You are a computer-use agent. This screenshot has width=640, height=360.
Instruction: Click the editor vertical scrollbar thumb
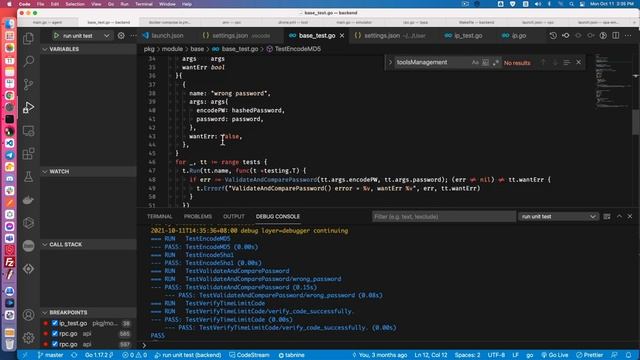point(636,122)
